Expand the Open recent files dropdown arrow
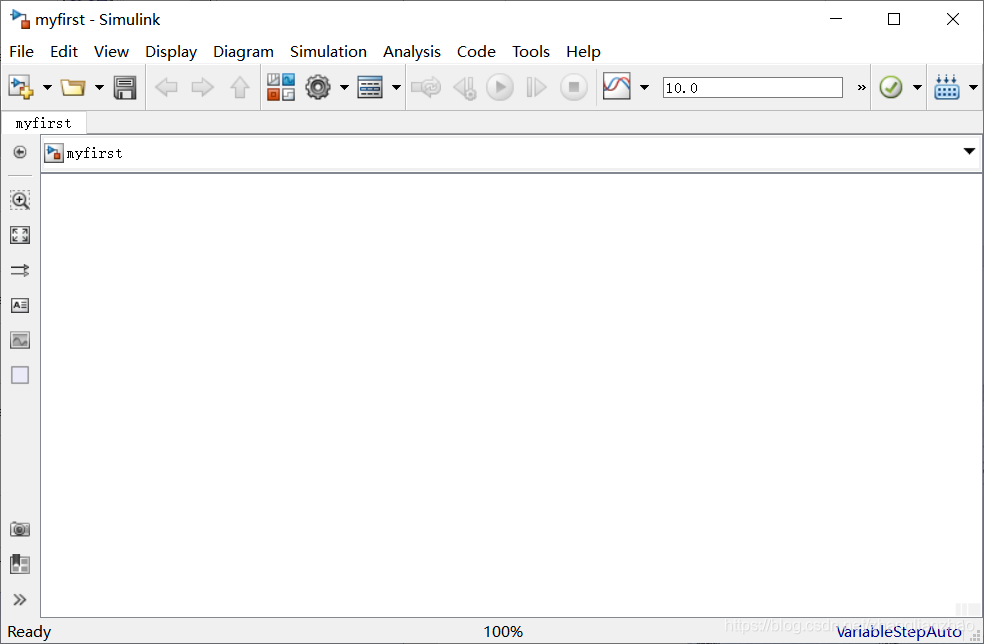 pyautogui.click(x=99, y=87)
